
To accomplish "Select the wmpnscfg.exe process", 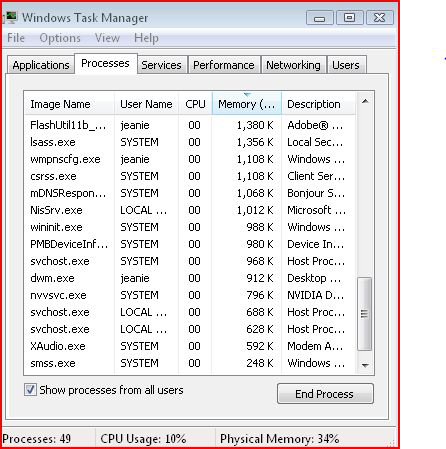I will [190, 159].
